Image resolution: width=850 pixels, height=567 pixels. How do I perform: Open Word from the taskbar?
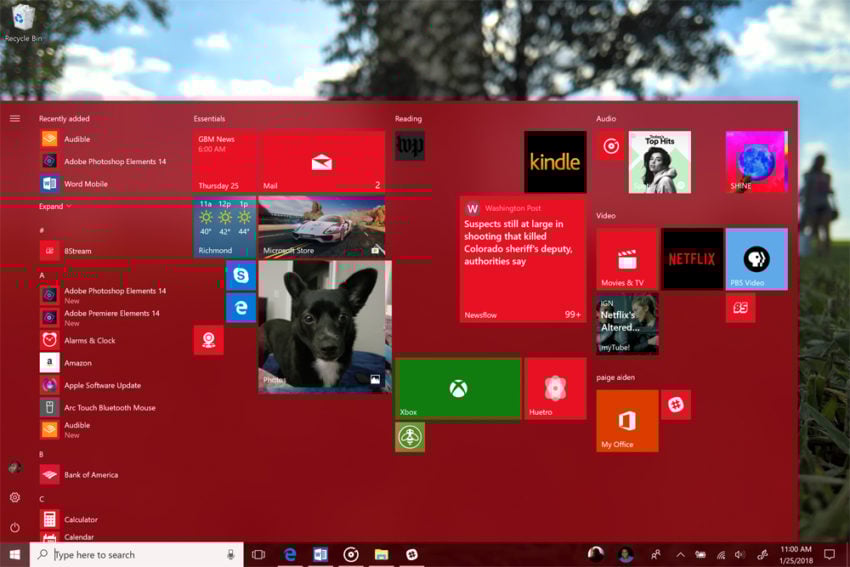point(320,555)
